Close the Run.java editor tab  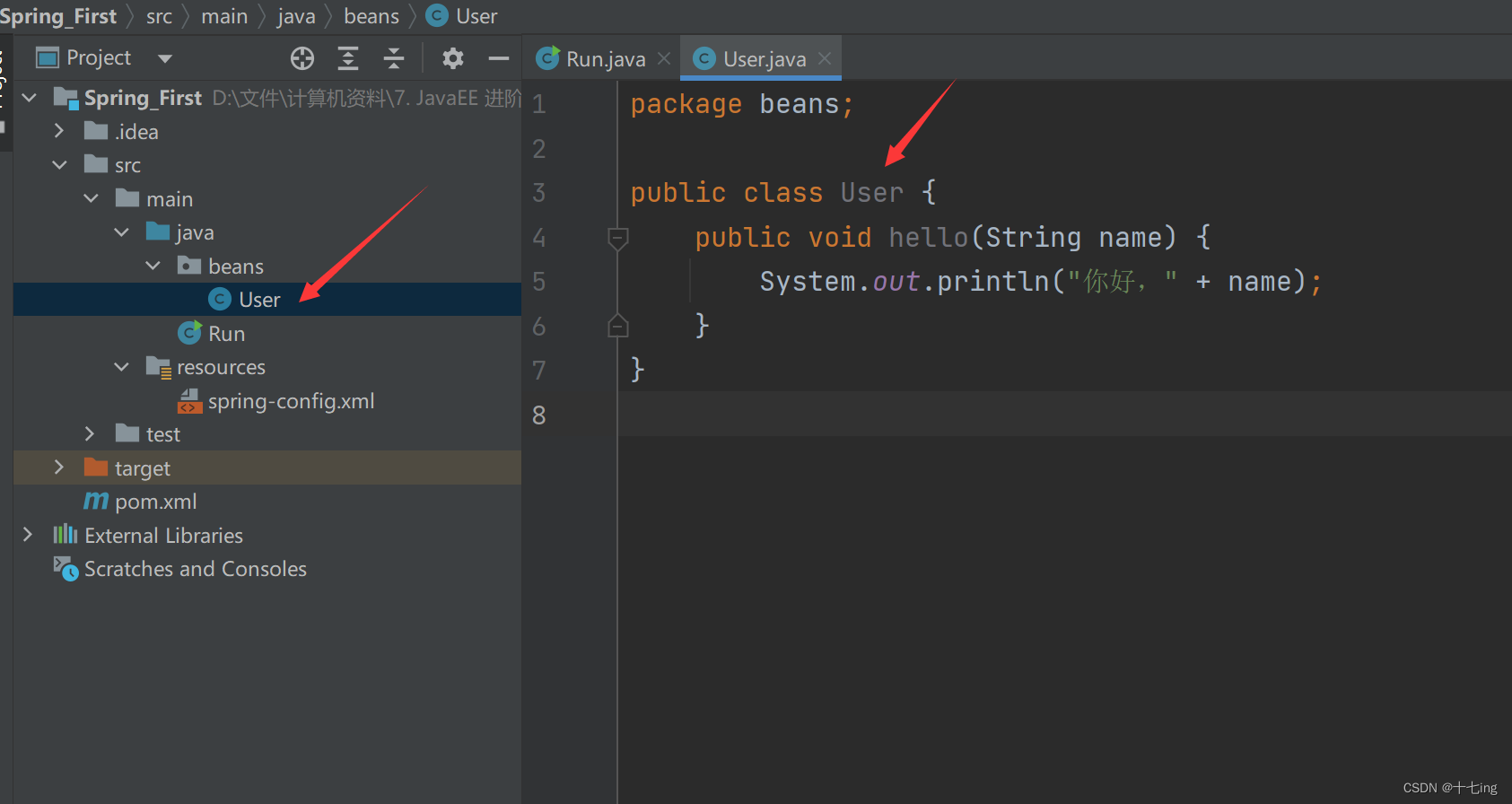click(x=664, y=58)
